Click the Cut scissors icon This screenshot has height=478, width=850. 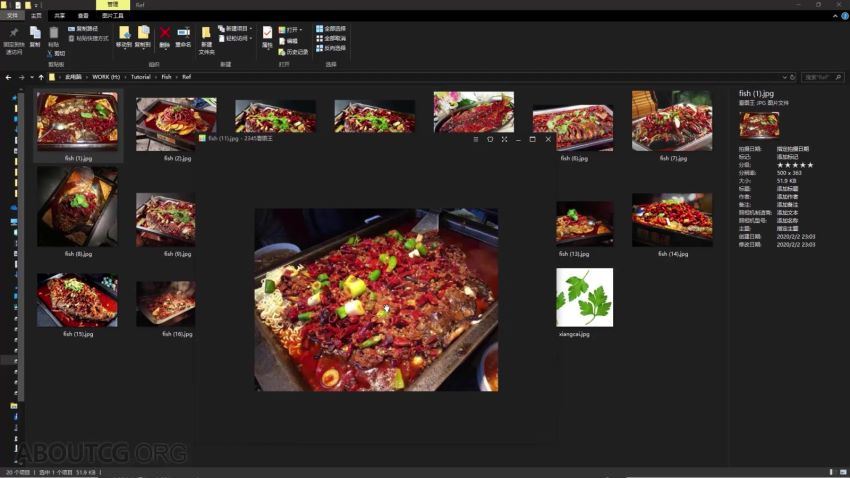(x=49, y=54)
